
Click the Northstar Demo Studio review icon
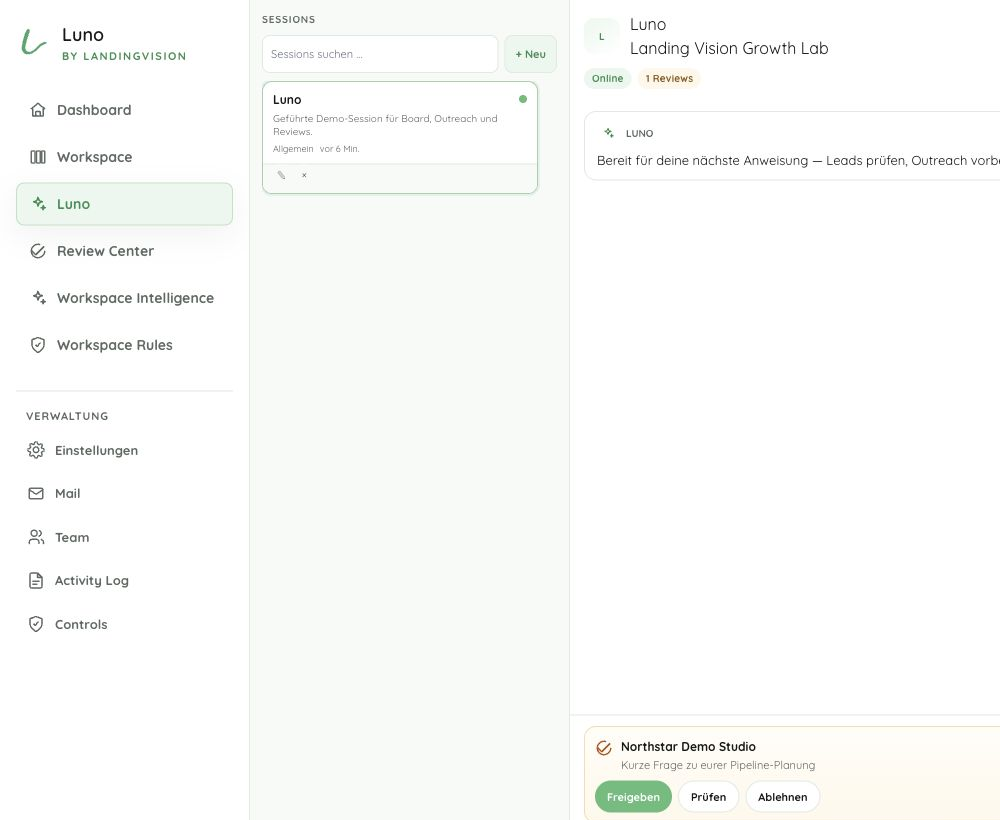point(603,747)
